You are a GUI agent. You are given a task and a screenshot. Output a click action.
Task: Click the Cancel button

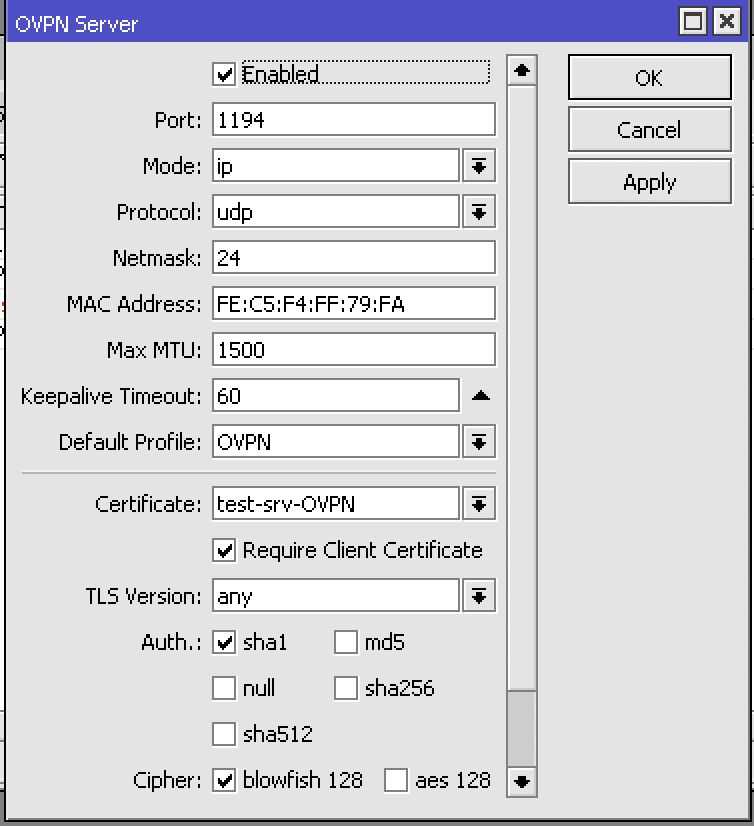pyautogui.click(x=650, y=130)
